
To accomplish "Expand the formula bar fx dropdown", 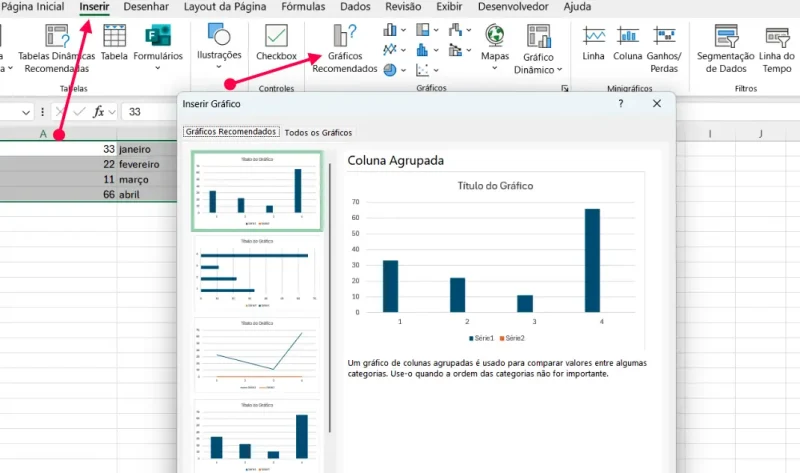I will click(x=112, y=112).
